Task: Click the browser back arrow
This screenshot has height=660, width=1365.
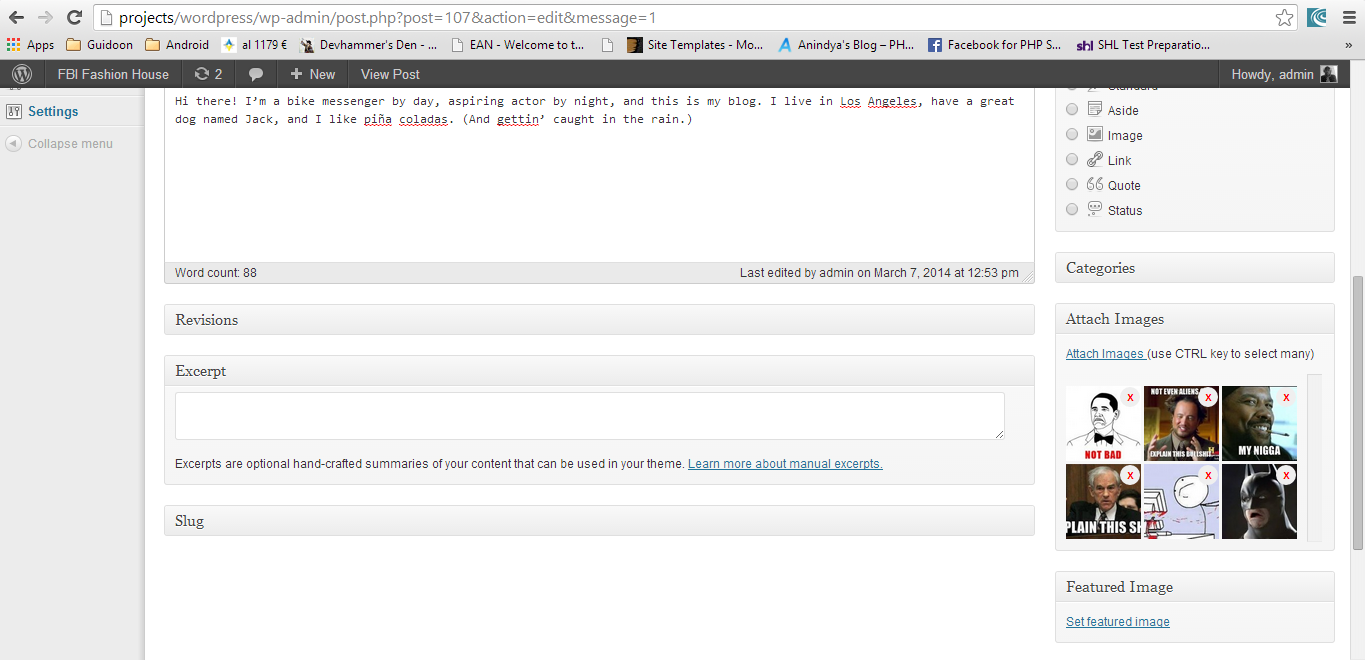Action: tap(16, 17)
